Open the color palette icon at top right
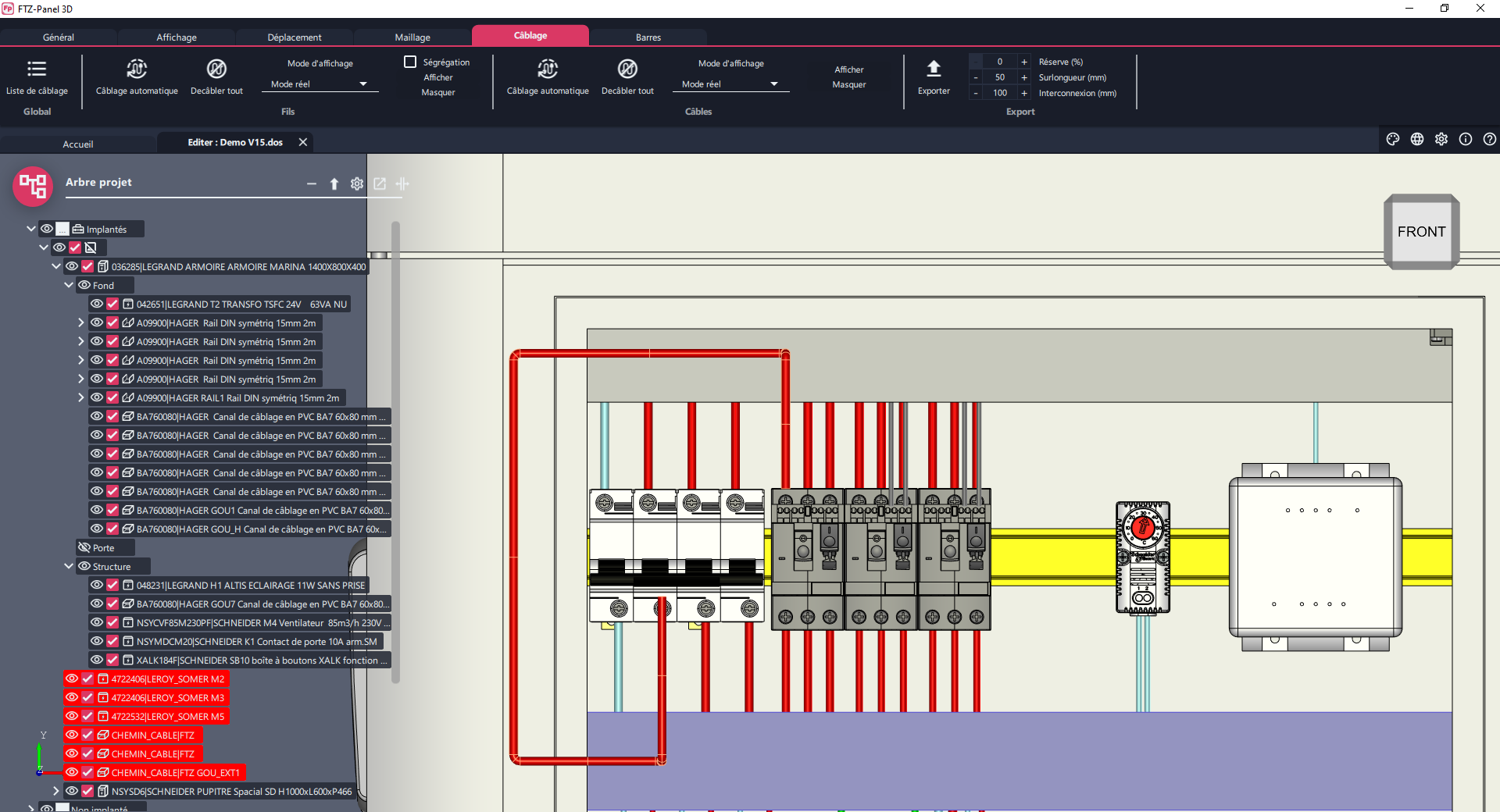Viewport: 1500px width, 812px height. [x=1392, y=139]
